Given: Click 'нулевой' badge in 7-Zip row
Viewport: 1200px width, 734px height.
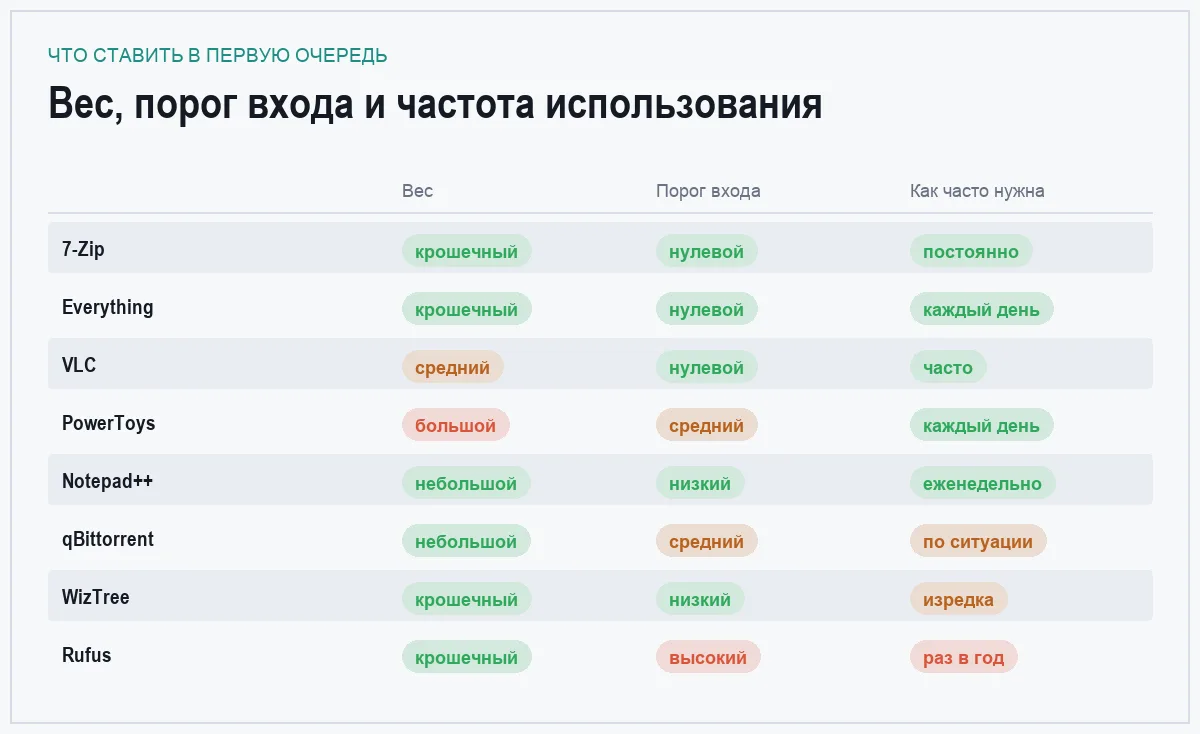Looking at the screenshot, I should [x=707, y=251].
